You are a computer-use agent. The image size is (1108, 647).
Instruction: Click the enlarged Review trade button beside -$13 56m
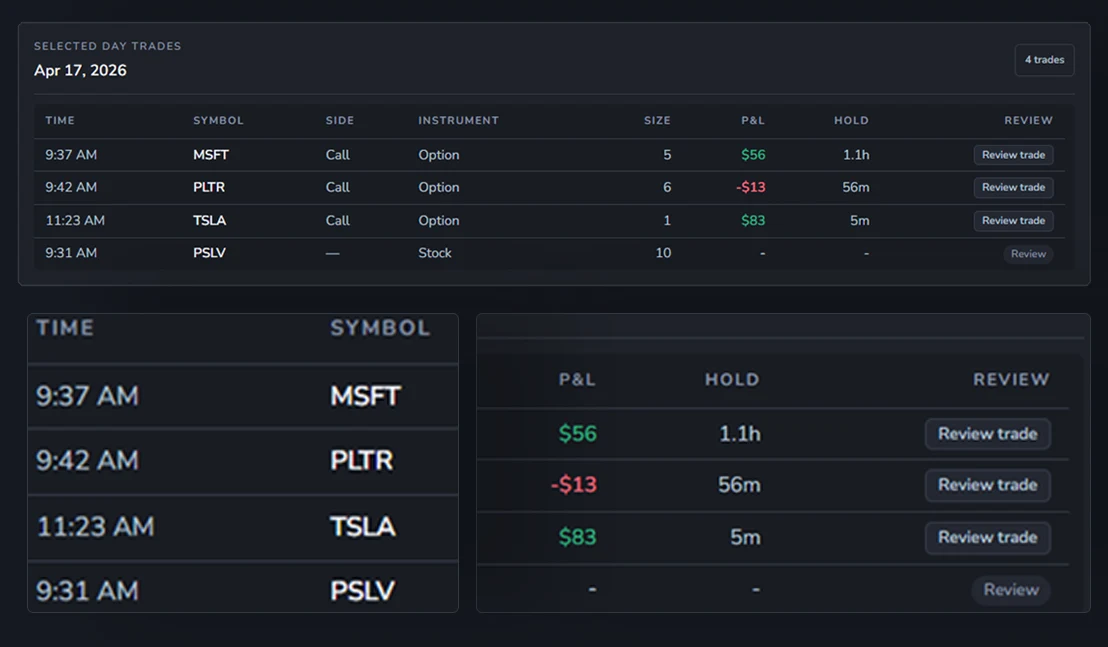[988, 485]
